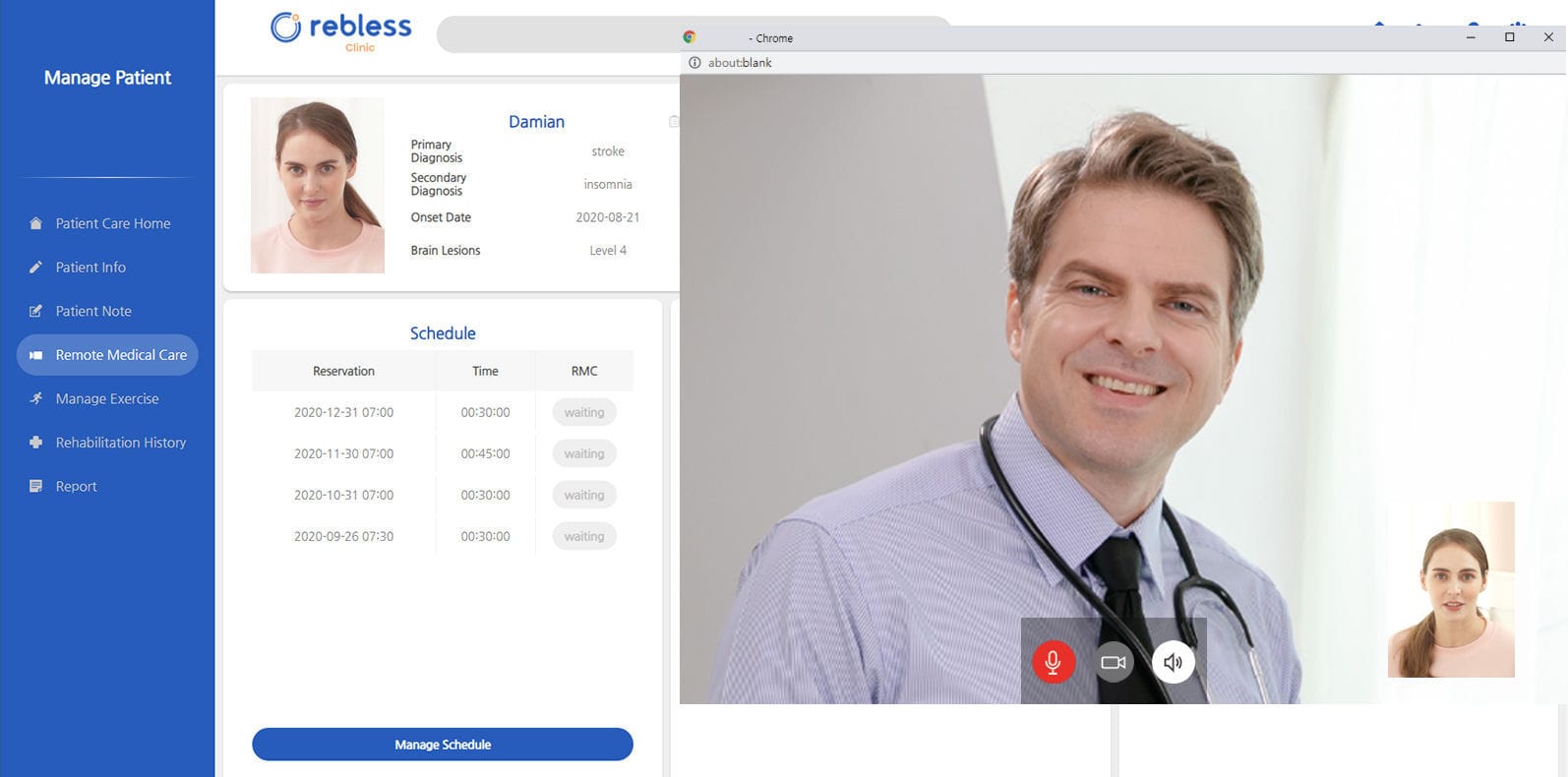Click waiting status for 2020-09-26 reservation

point(584,536)
